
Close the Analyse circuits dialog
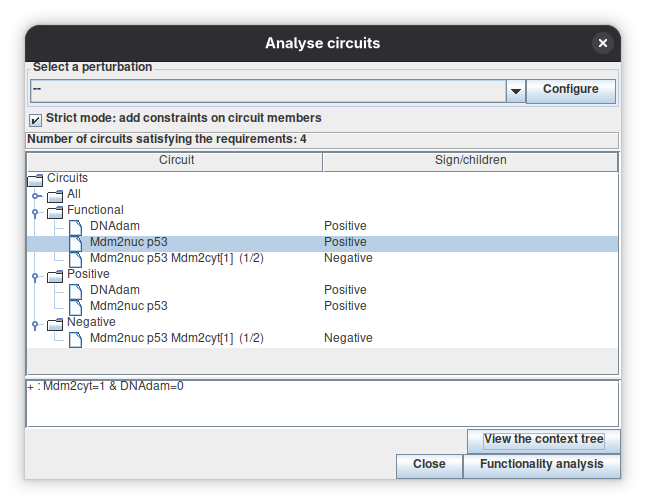[x=603, y=43]
